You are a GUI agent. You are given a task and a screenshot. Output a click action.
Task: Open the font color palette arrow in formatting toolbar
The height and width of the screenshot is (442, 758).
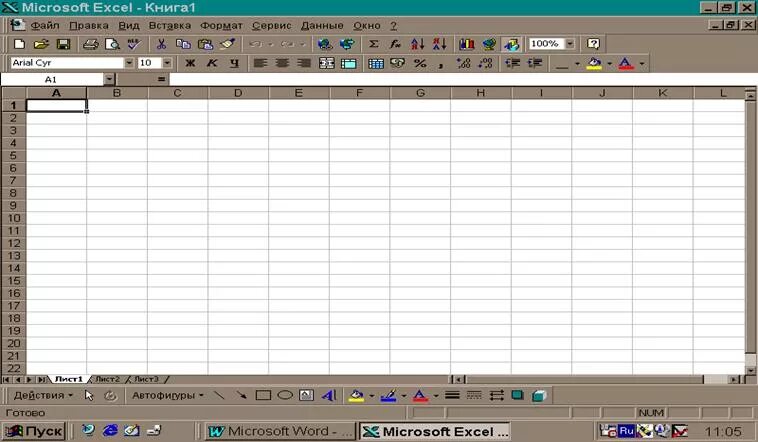(642, 63)
